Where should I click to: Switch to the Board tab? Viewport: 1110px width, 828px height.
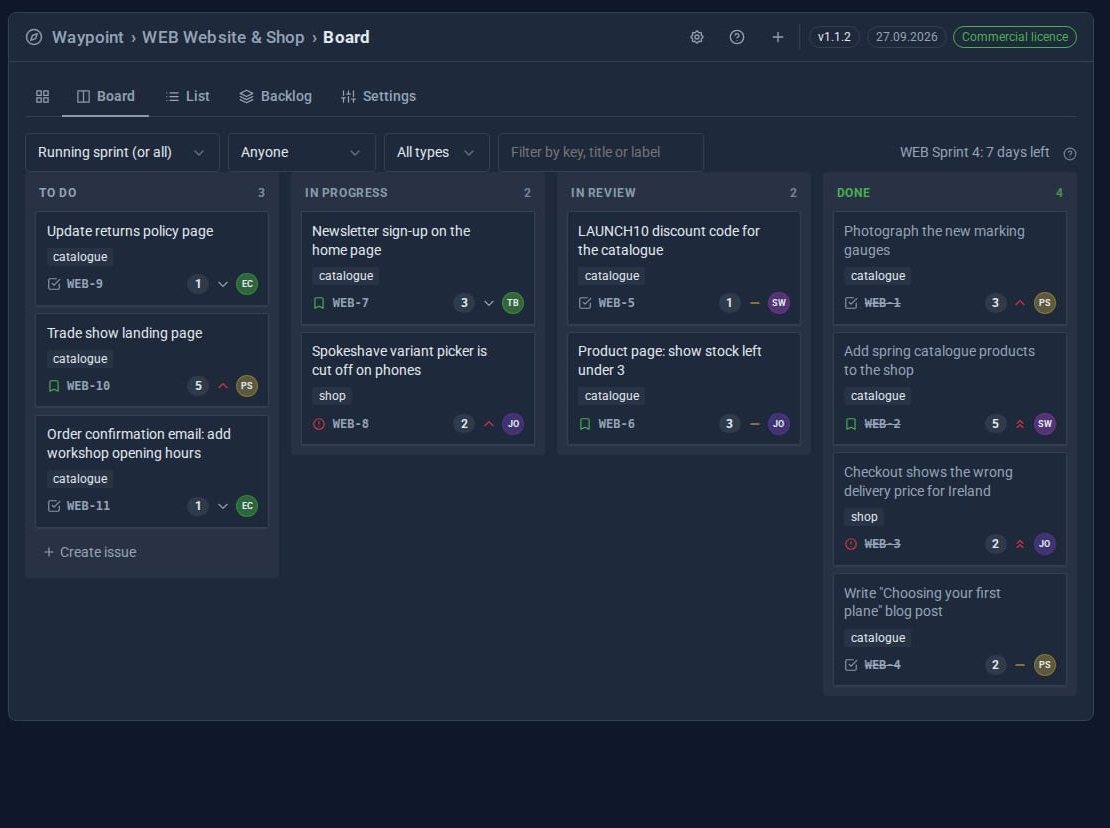105,96
